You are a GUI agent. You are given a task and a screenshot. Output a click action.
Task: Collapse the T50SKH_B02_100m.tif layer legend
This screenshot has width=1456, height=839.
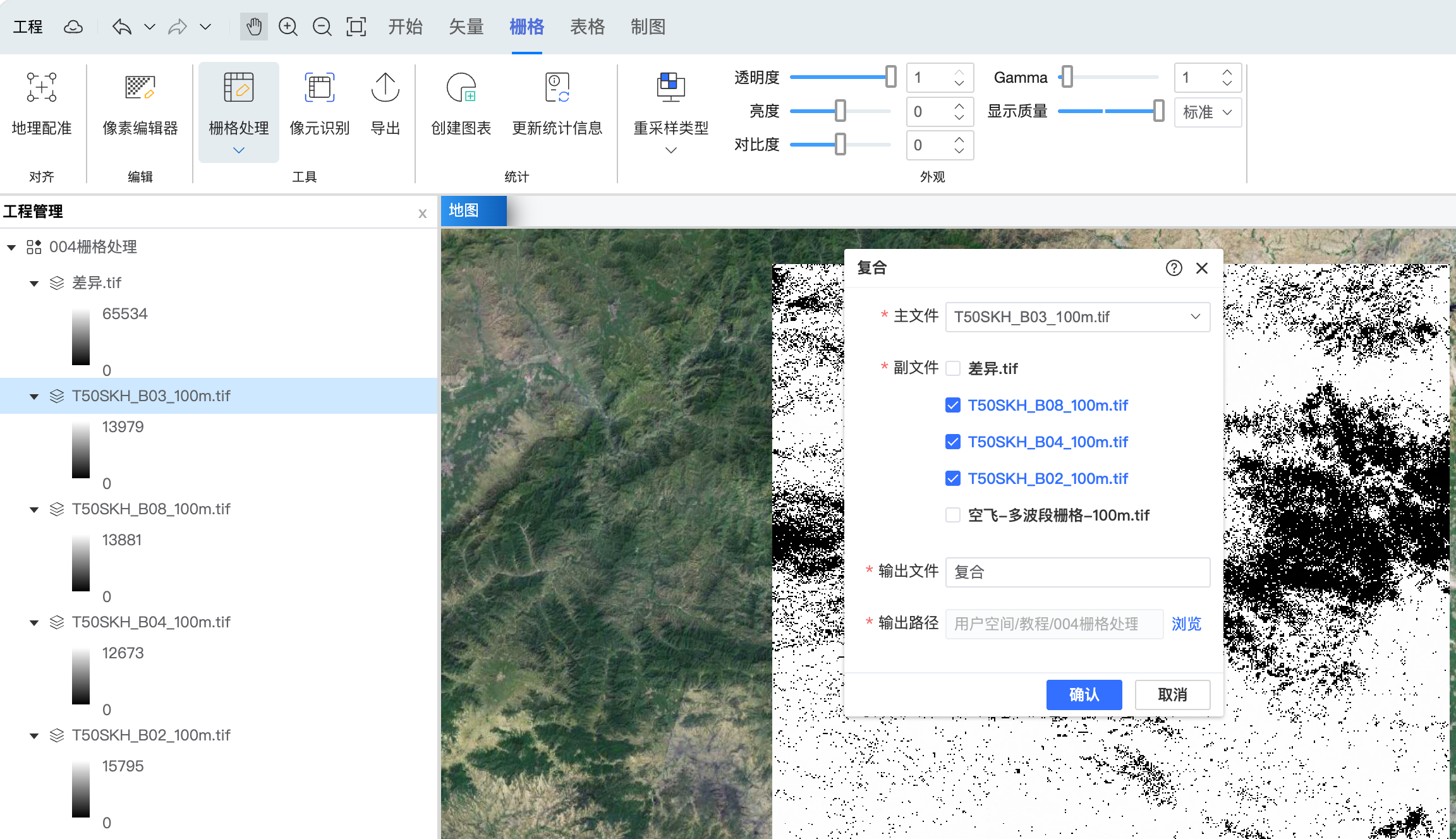click(x=34, y=735)
